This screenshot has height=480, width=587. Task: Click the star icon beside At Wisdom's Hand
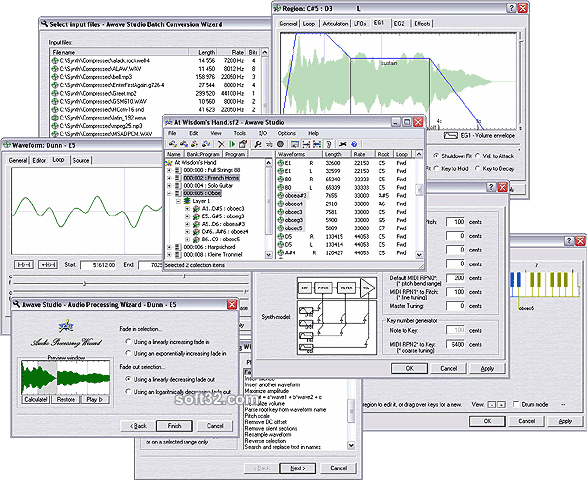coord(169,162)
